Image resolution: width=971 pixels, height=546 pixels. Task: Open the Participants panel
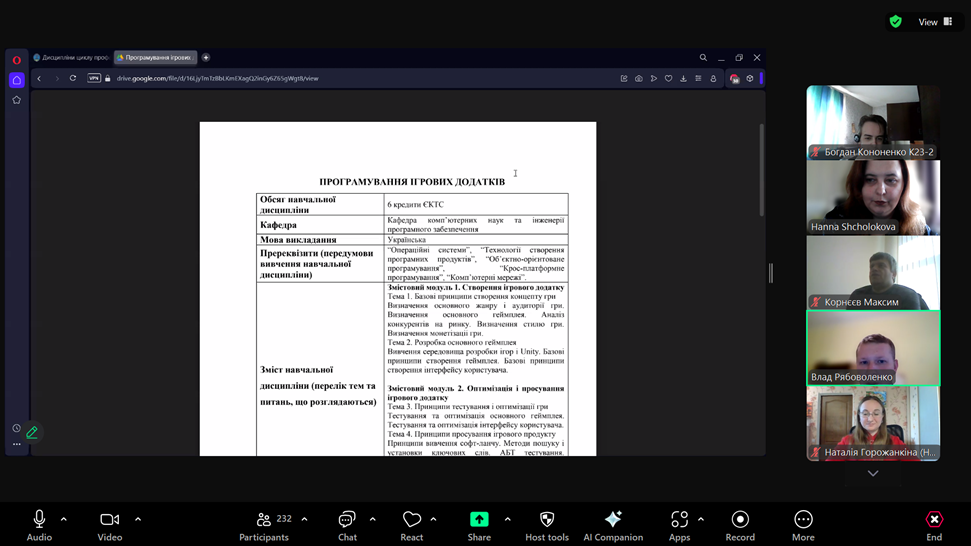(264, 526)
